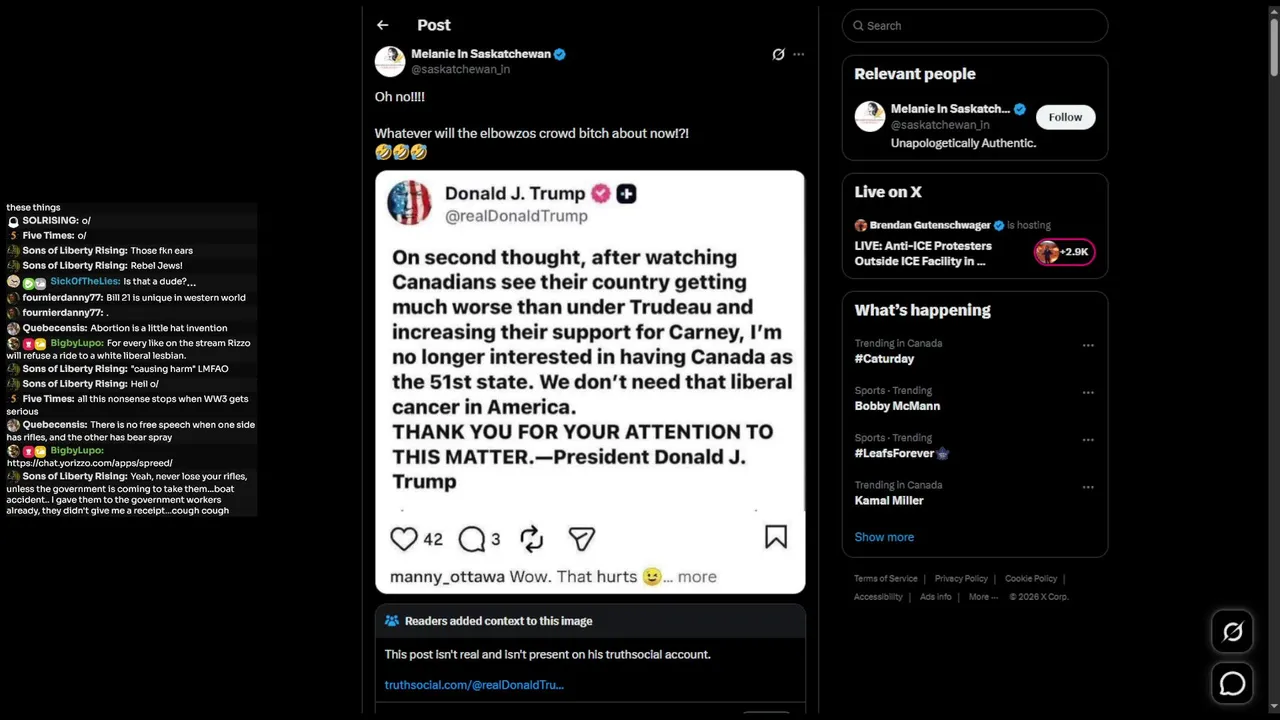1280x720 pixels.
Task: Open more options for #Caturday trend
Action: 1088,346
